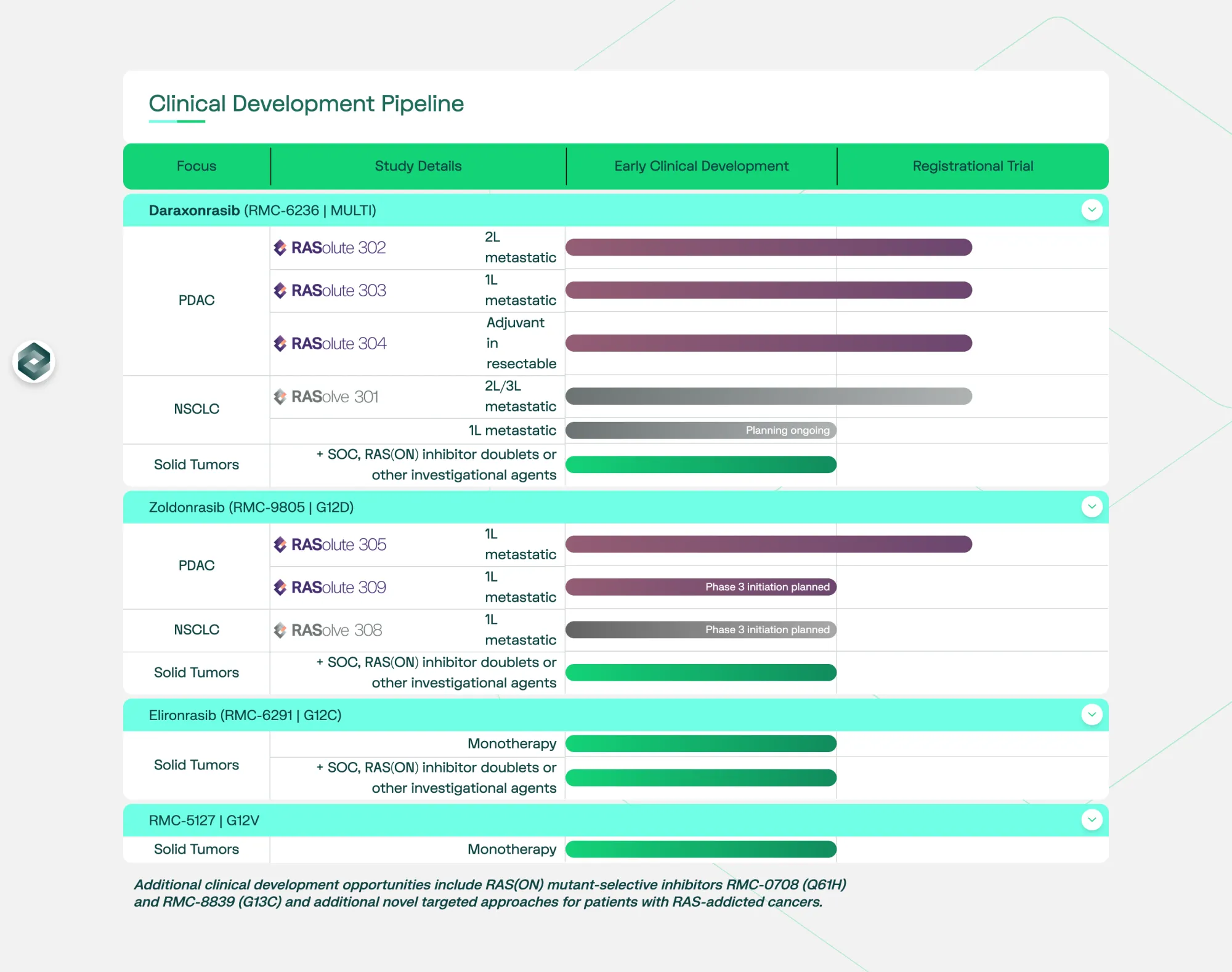
Task: Collapse the Daraxonrasib section chevron
Action: coord(1092,210)
